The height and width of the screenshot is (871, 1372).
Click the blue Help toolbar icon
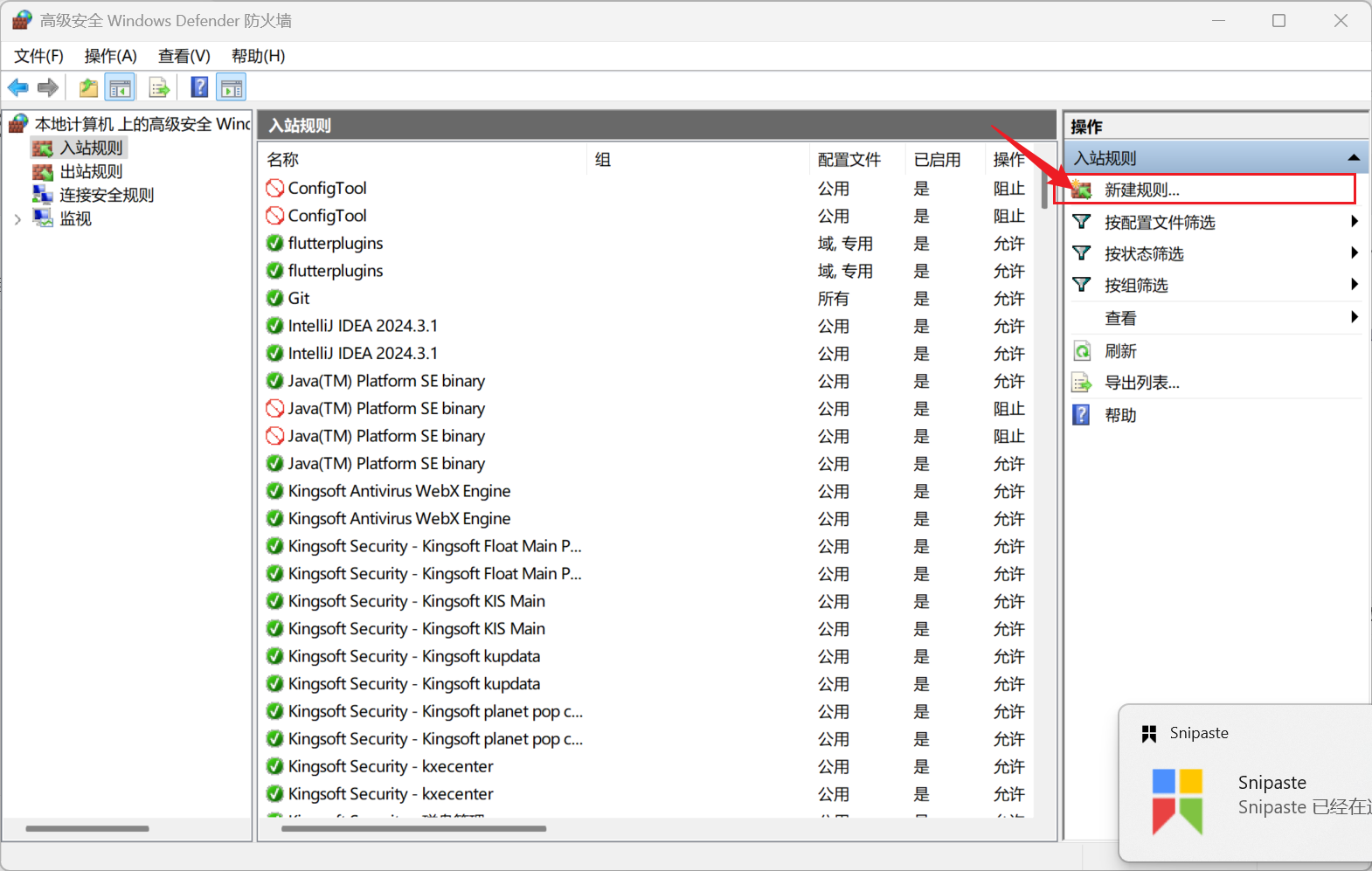[199, 87]
